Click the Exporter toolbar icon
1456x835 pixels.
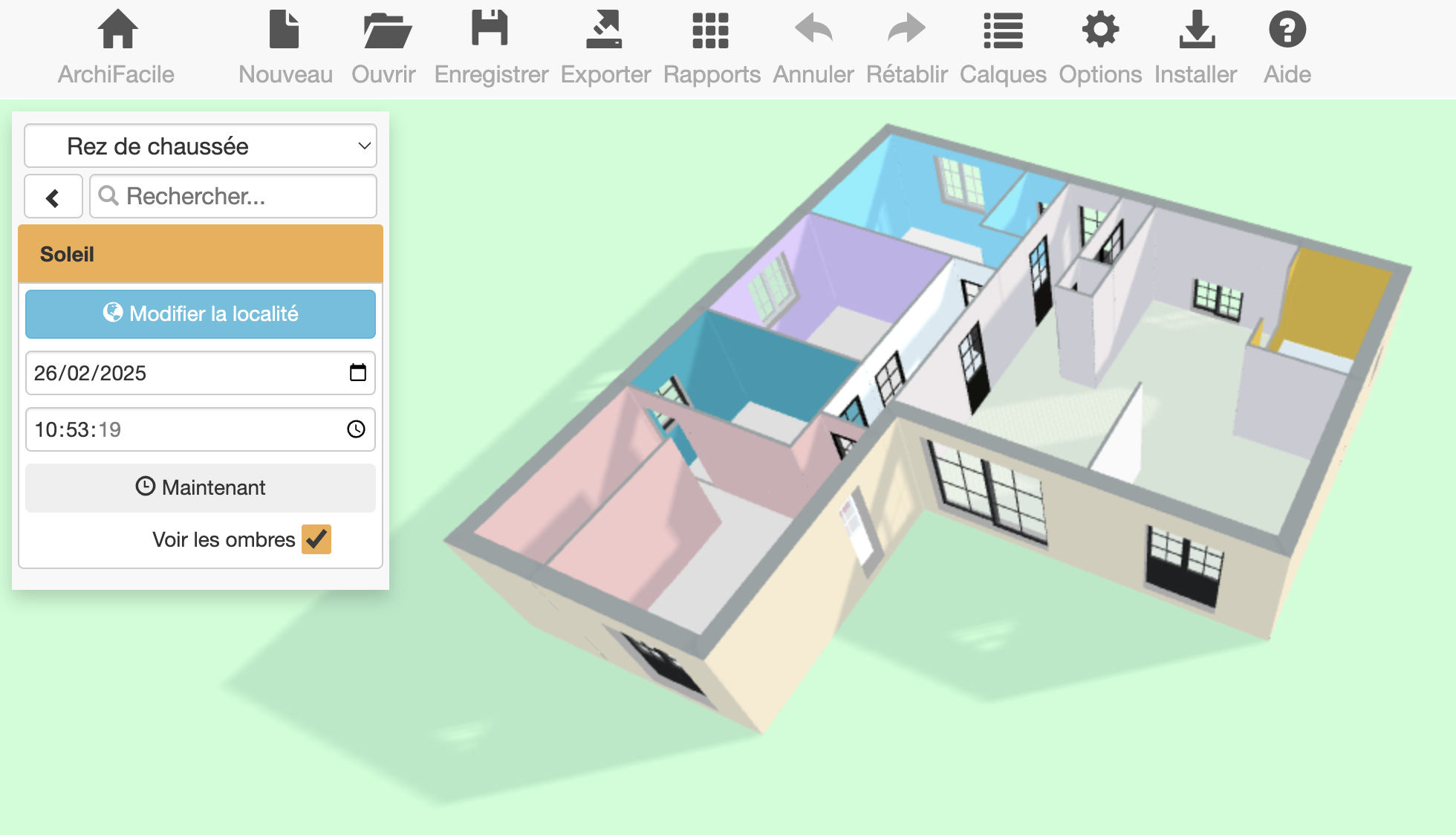pyautogui.click(x=605, y=30)
